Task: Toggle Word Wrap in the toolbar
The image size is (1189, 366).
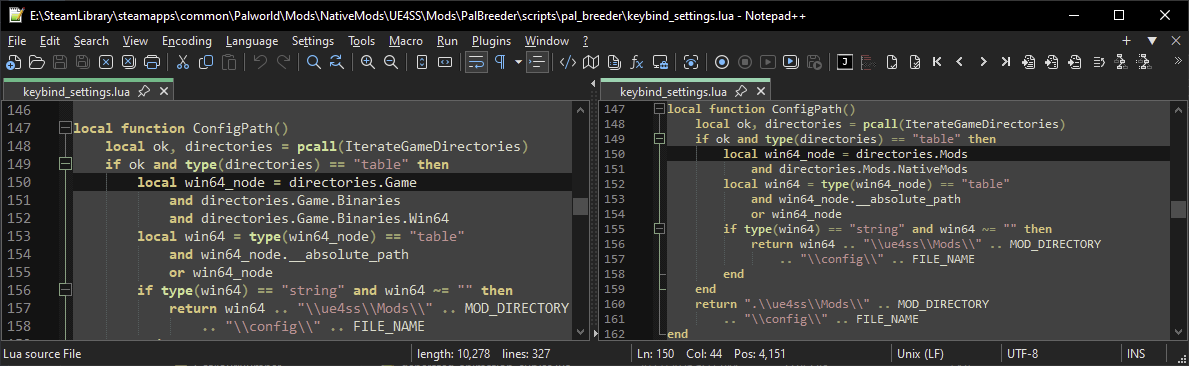Action: pyautogui.click(x=476, y=62)
